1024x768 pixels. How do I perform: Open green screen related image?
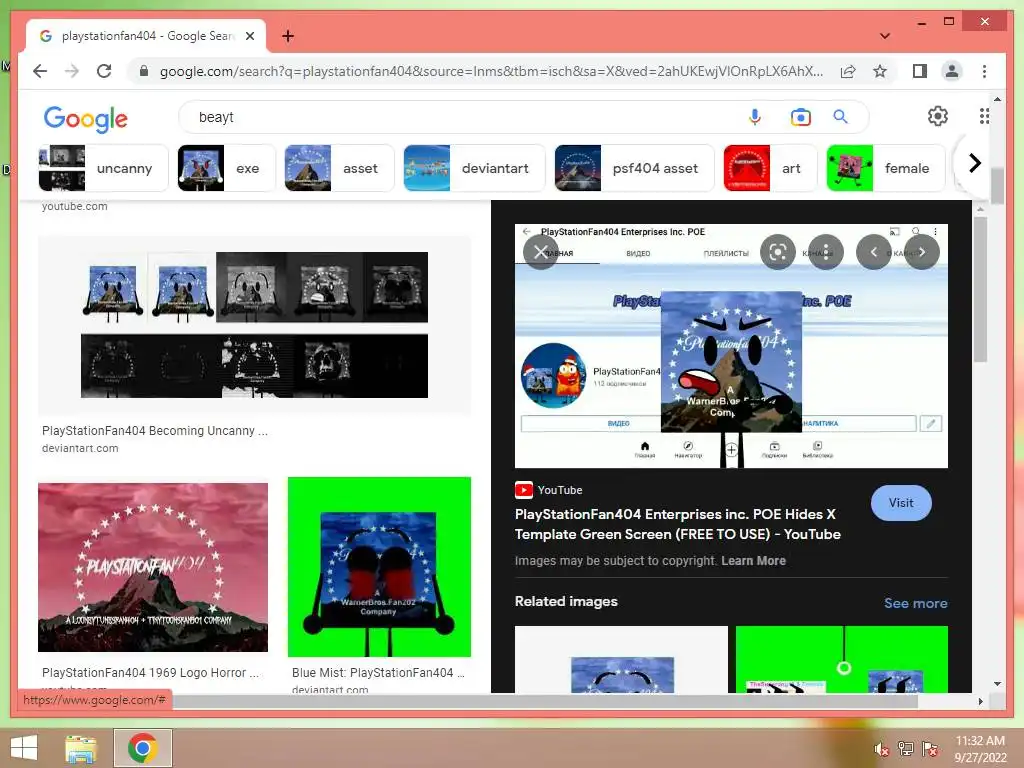point(842,660)
